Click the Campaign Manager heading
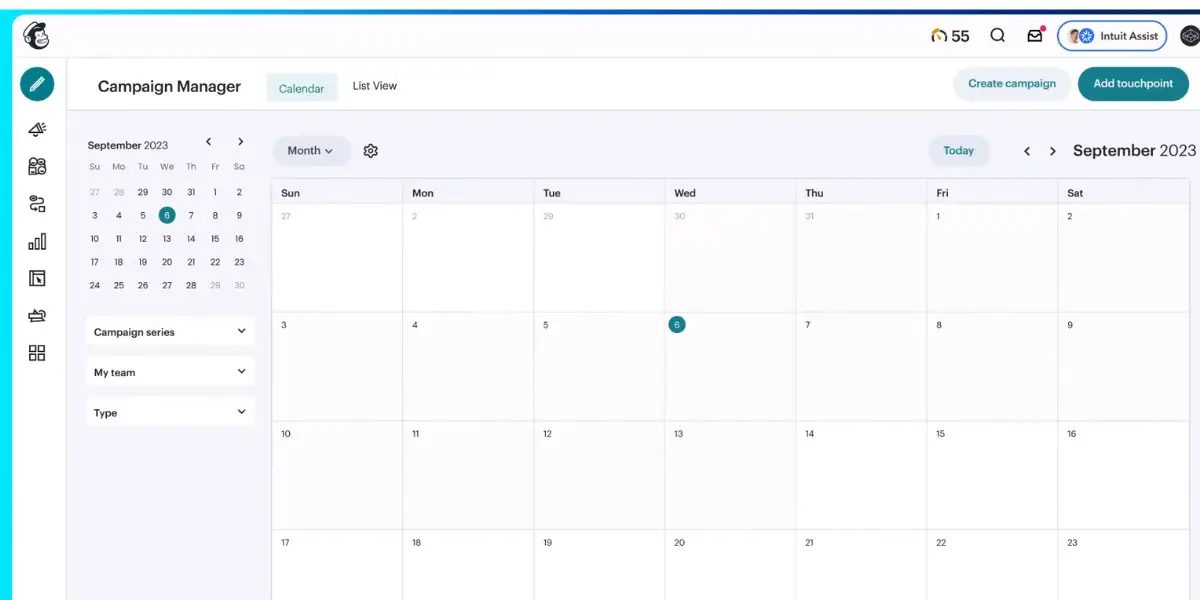 (x=169, y=87)
